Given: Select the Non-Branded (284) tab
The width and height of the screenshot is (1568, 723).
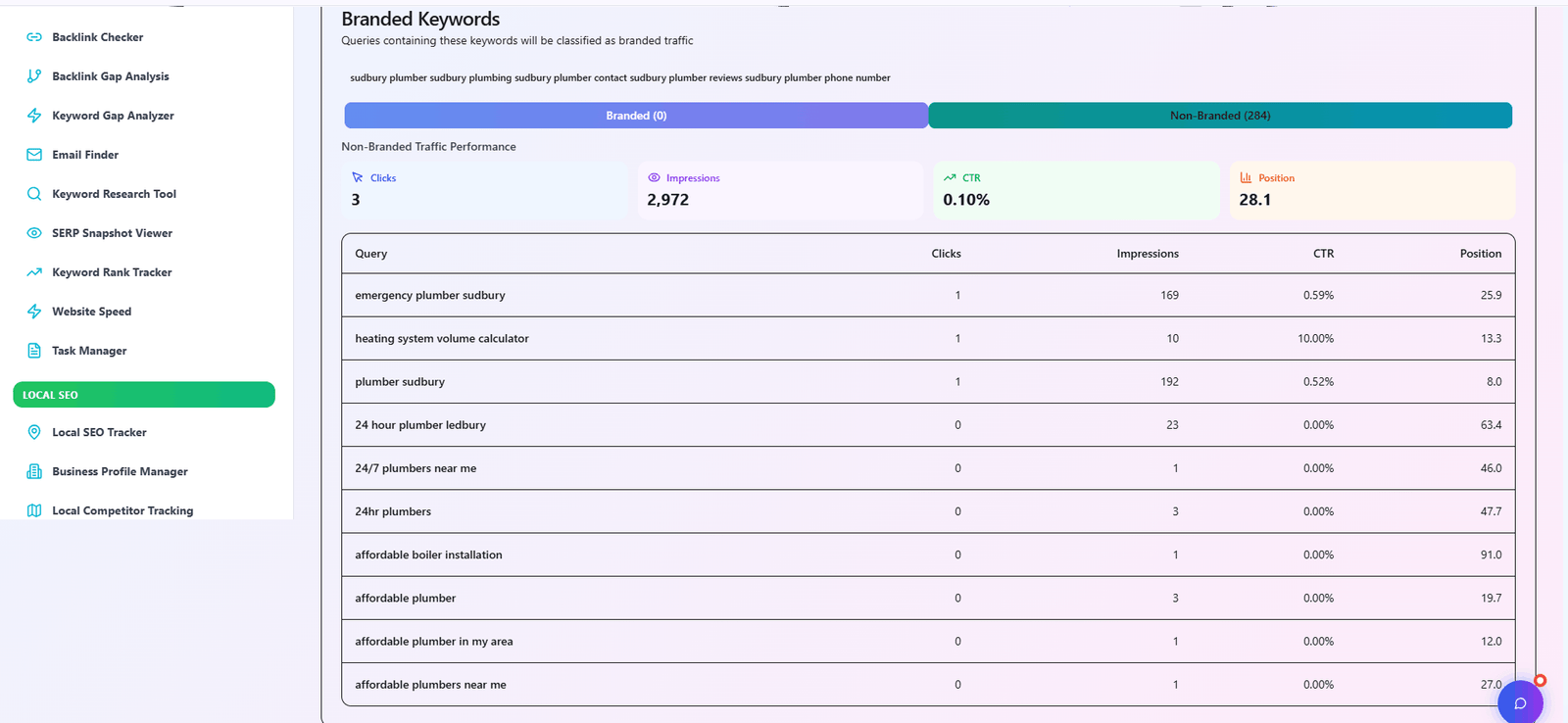Looking at the screenshot, I should (x=1220, y=116).
